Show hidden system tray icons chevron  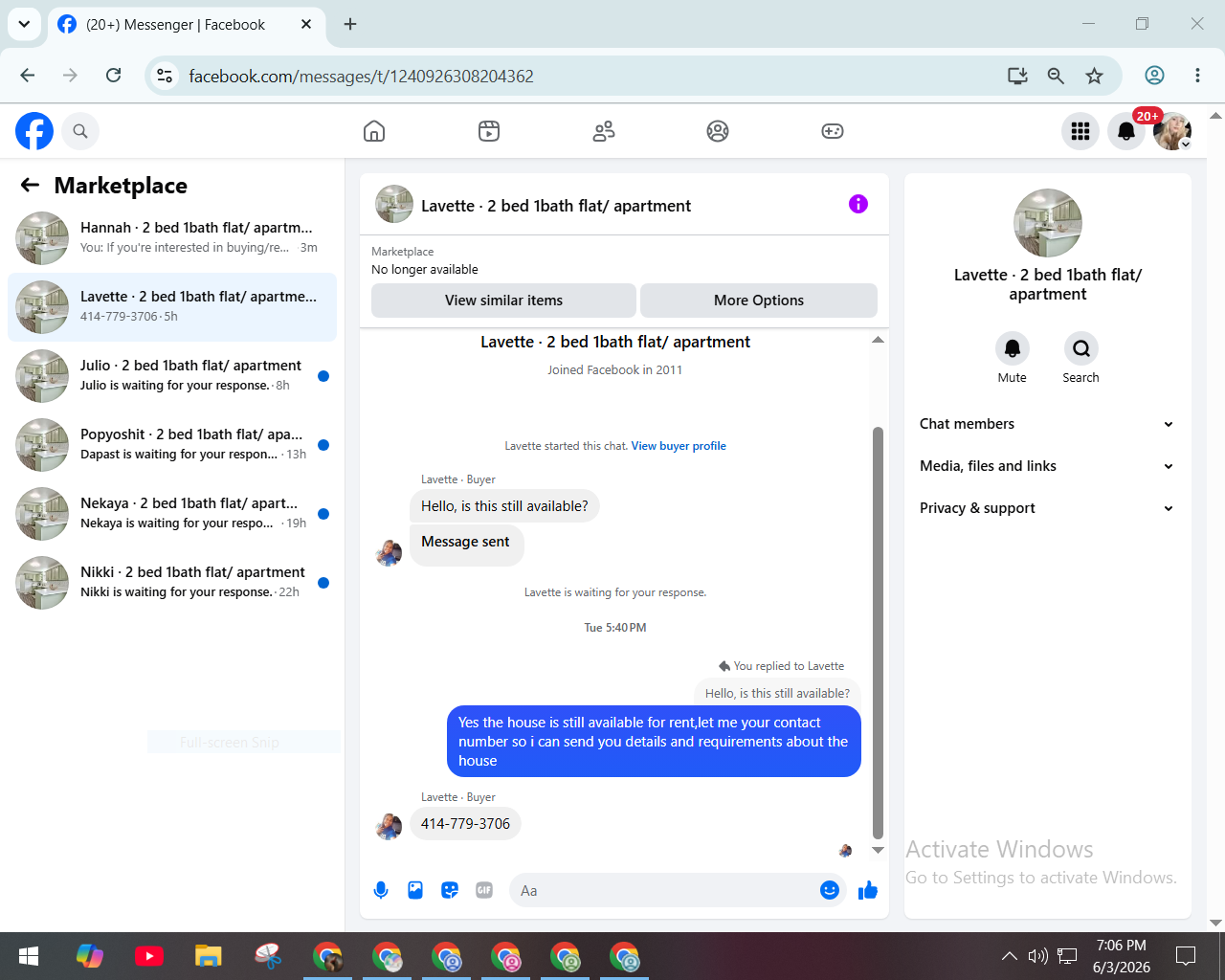tap(1010, 956)
